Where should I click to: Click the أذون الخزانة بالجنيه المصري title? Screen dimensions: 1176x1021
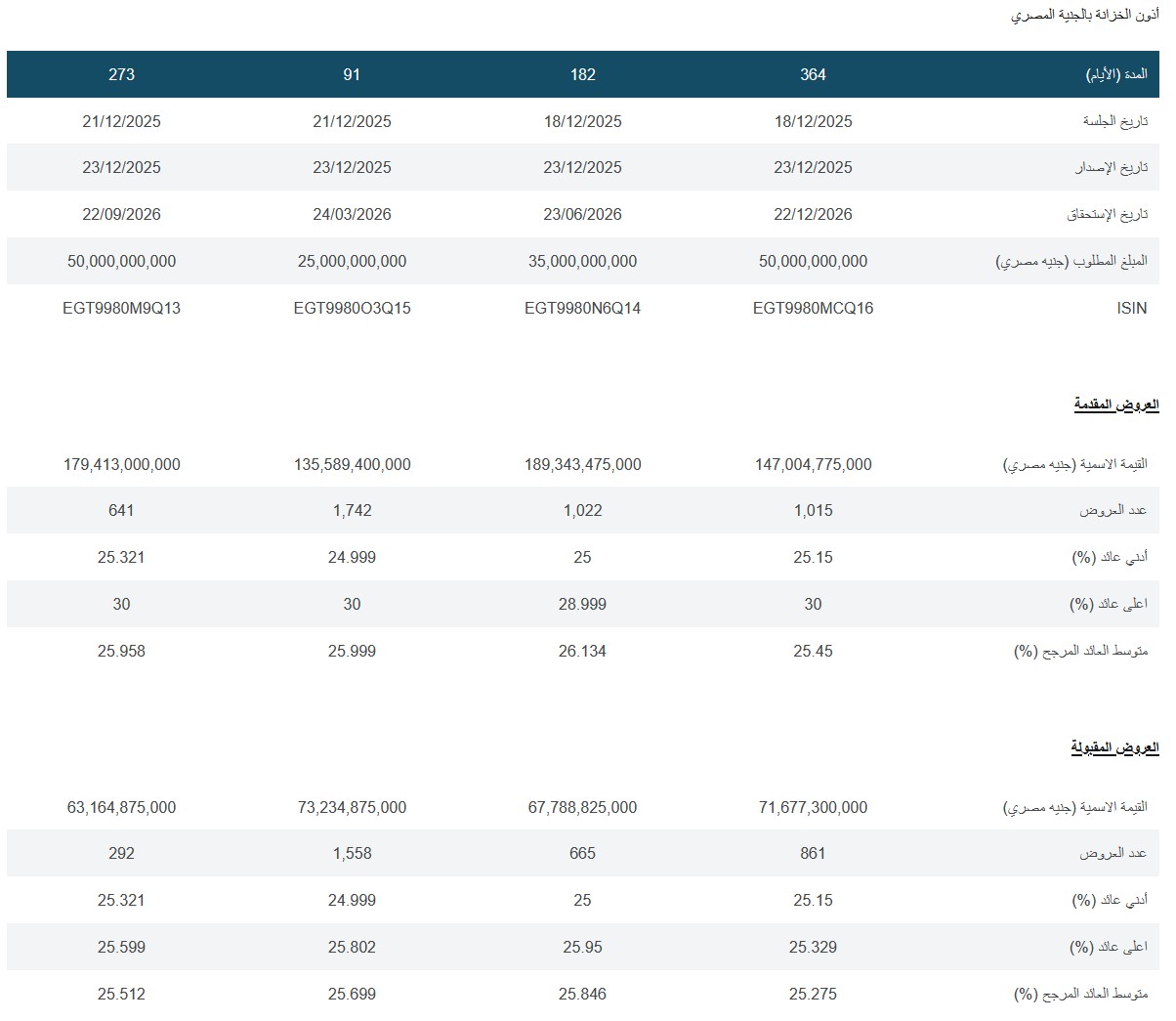coord(1084,16)
